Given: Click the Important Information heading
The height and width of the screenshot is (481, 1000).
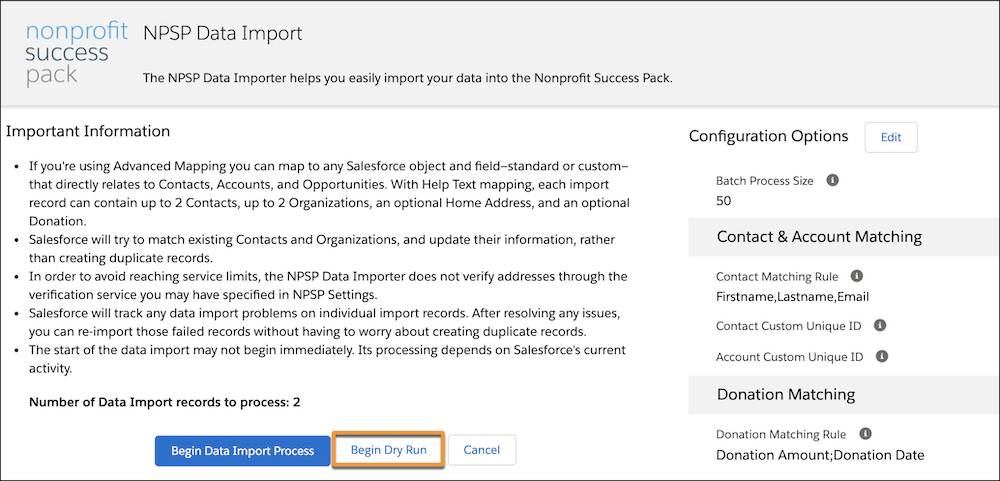Looking at the screenshot, I should (88, 131).
